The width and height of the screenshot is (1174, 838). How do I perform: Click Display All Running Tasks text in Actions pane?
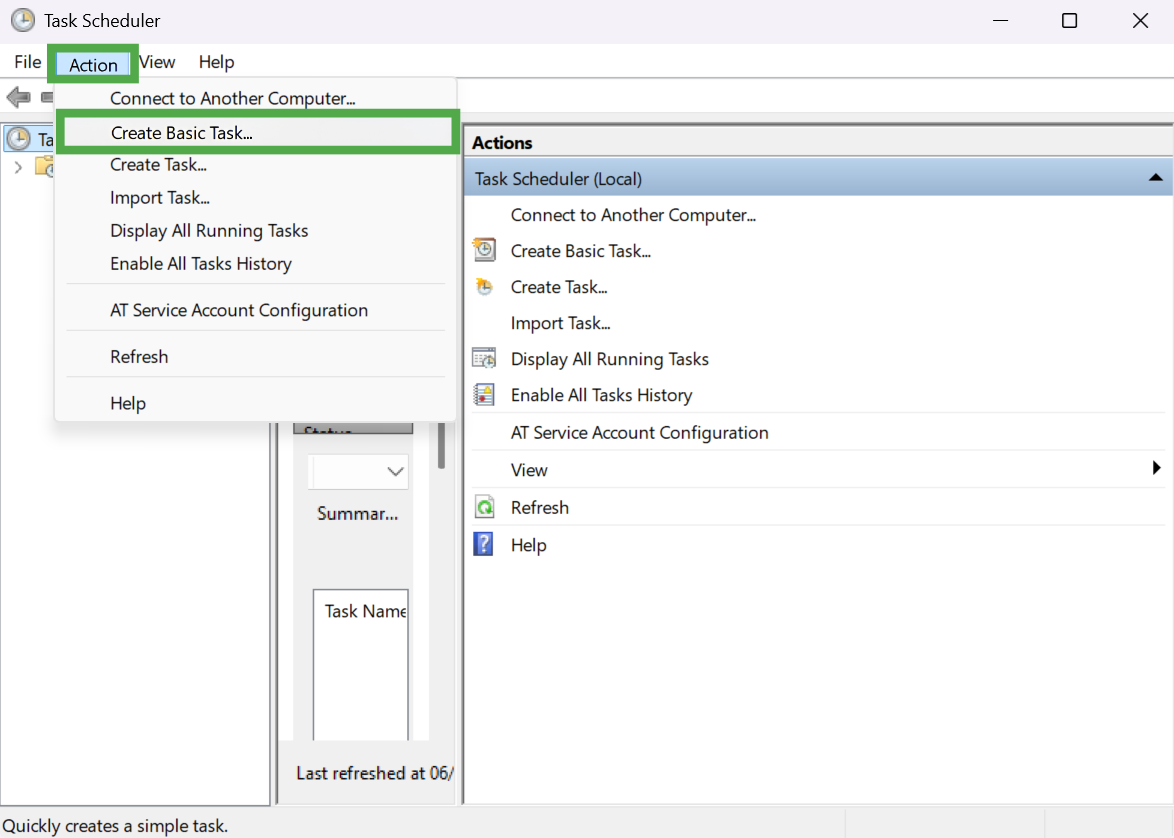point(609,359)
